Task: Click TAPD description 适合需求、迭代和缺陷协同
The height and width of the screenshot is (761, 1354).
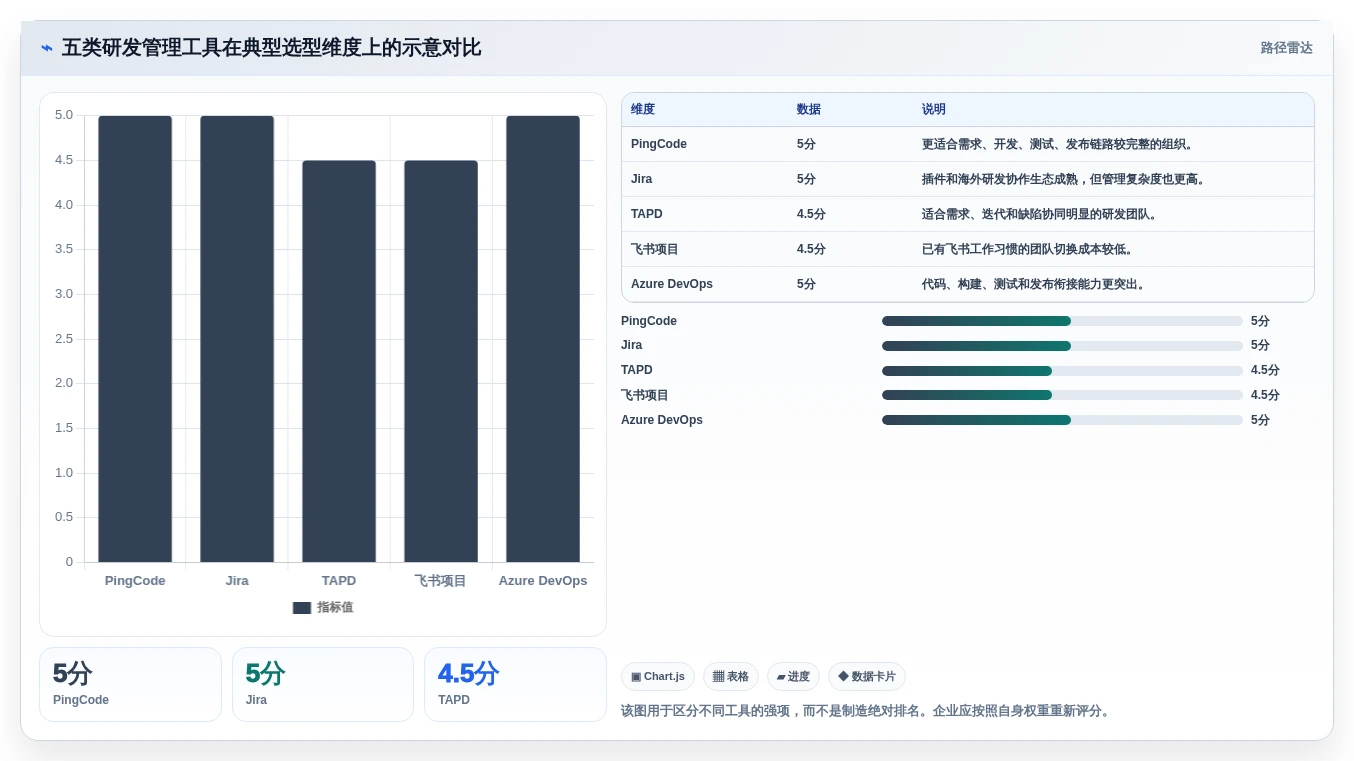Action: point(1040,214)
